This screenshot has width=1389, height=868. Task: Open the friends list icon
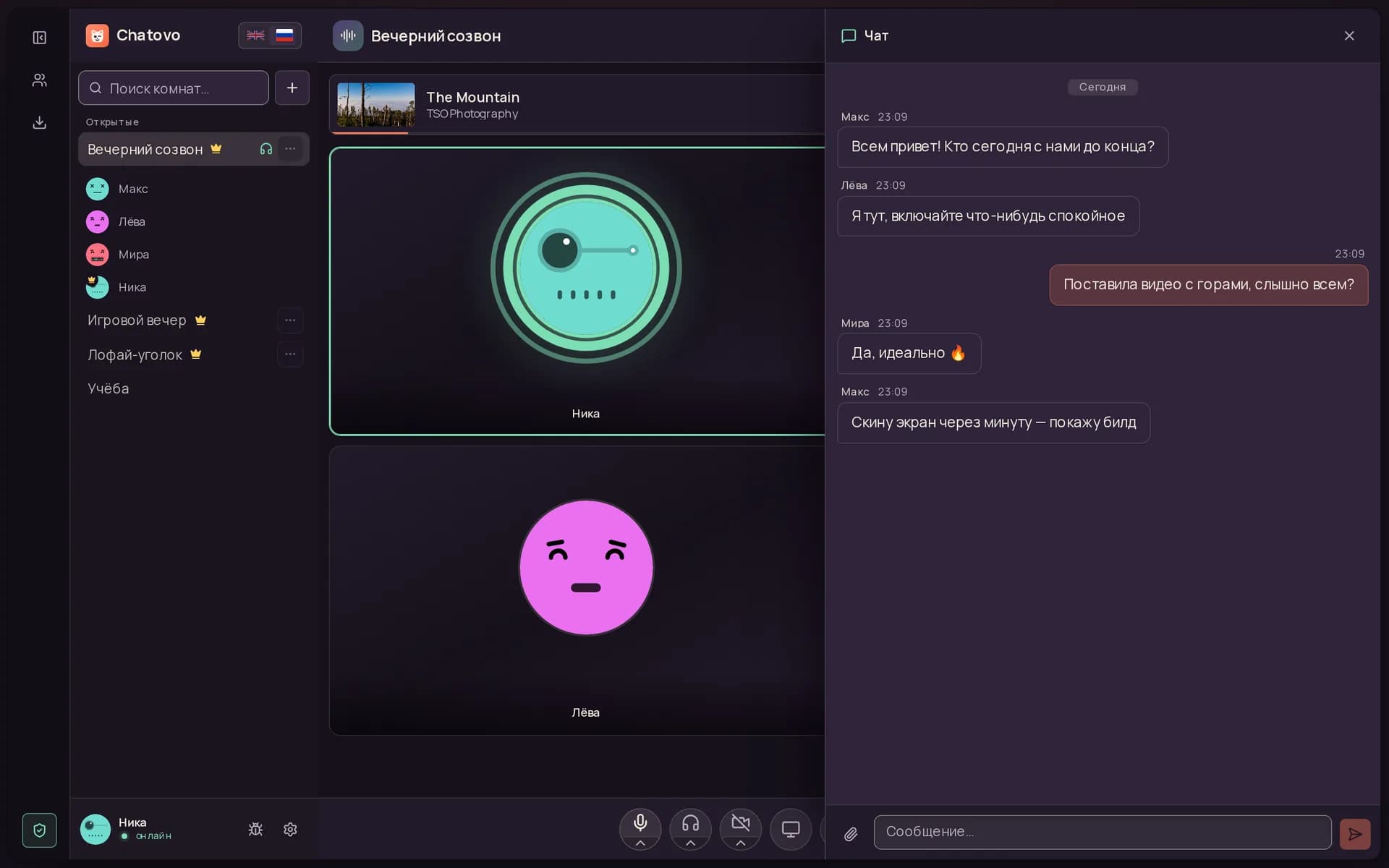[x=40, y=80]
